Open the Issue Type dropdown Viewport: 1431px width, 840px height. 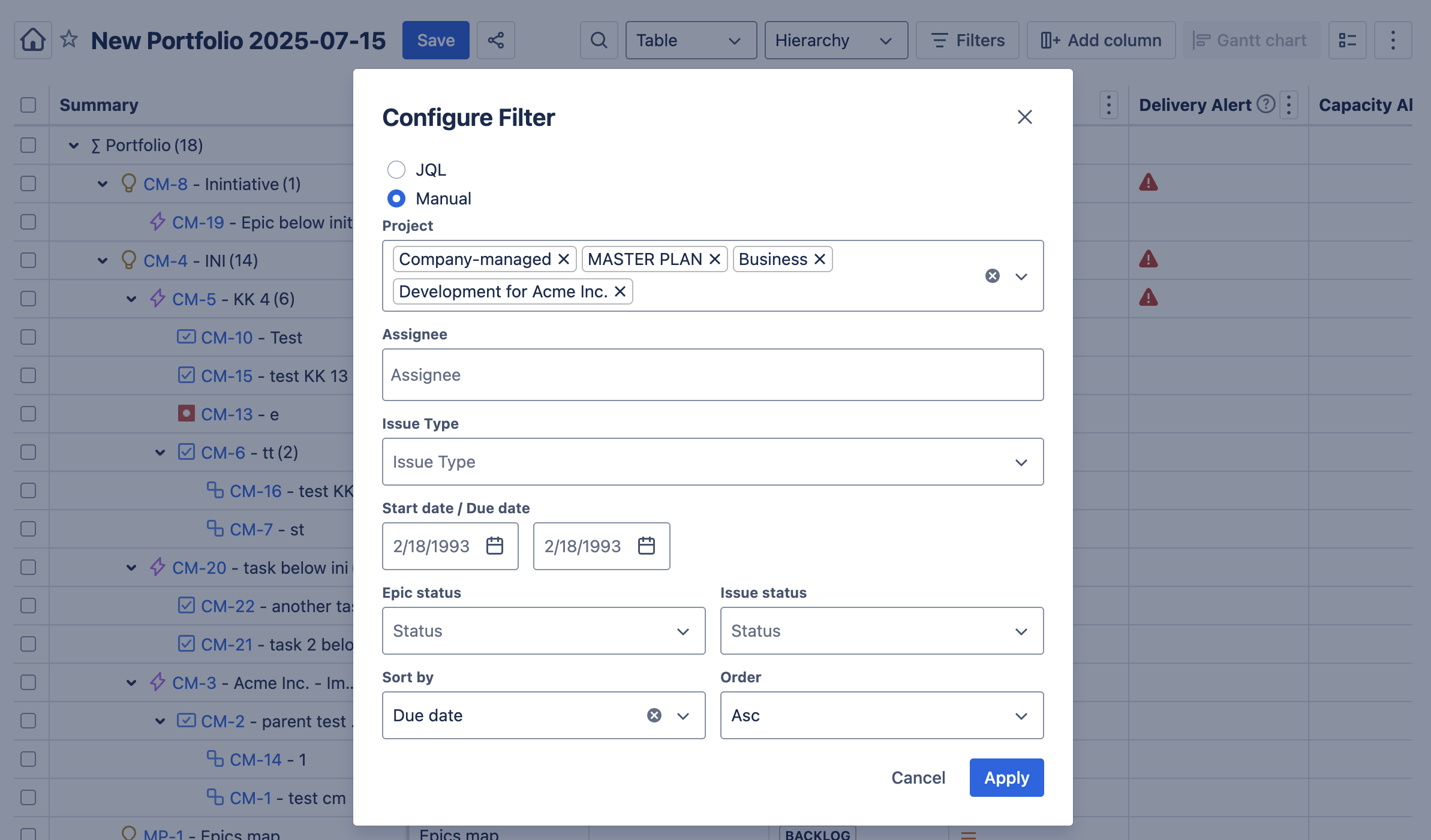(x=713, y=462)
